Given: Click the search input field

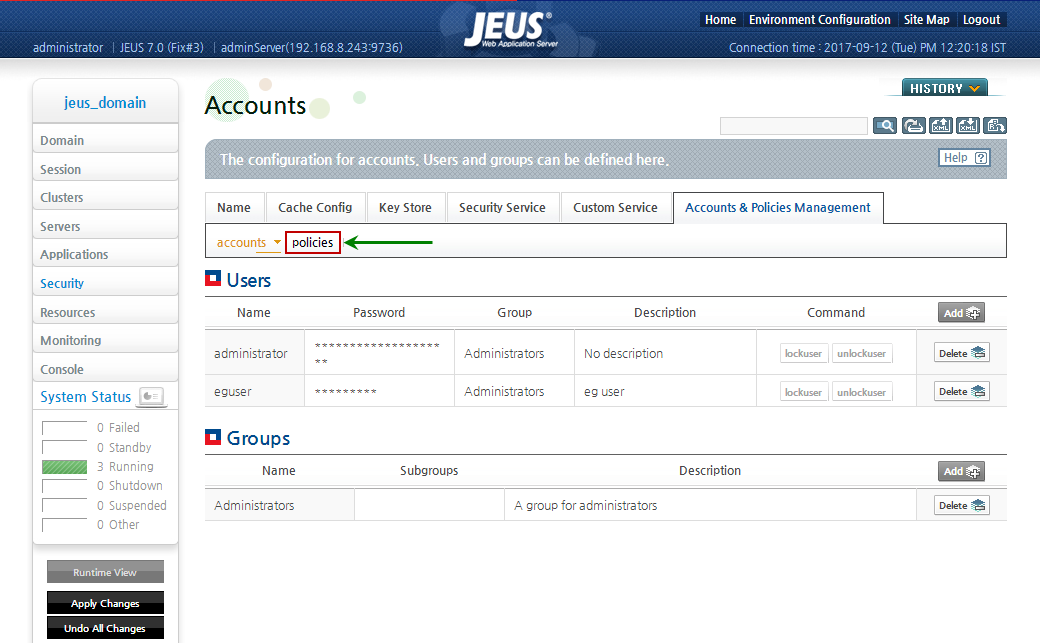Looking at the screenshot, I should click(793, 126).
